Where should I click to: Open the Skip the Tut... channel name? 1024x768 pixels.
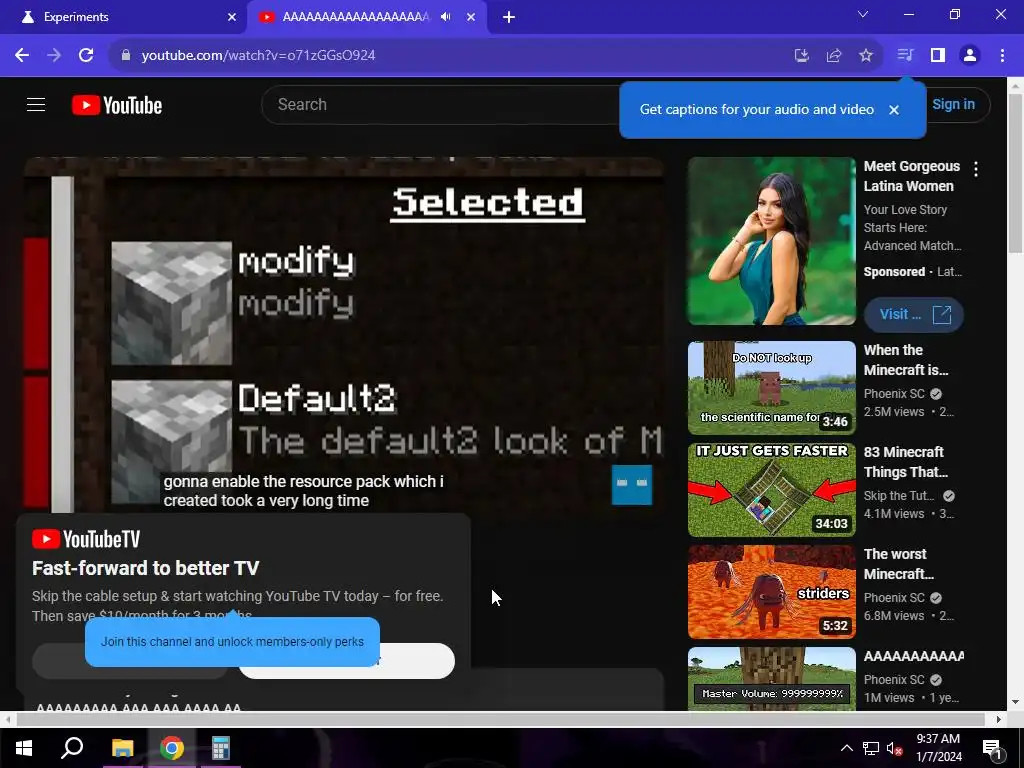[899, 496]
